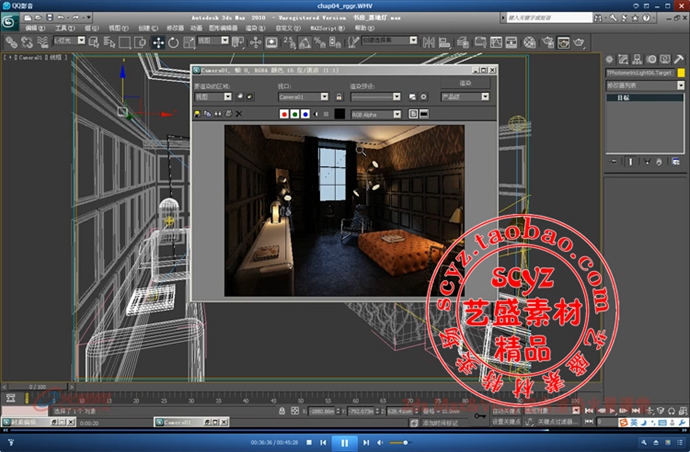
Task: Click Print Image icon in frame window
Action: point(228,114)
